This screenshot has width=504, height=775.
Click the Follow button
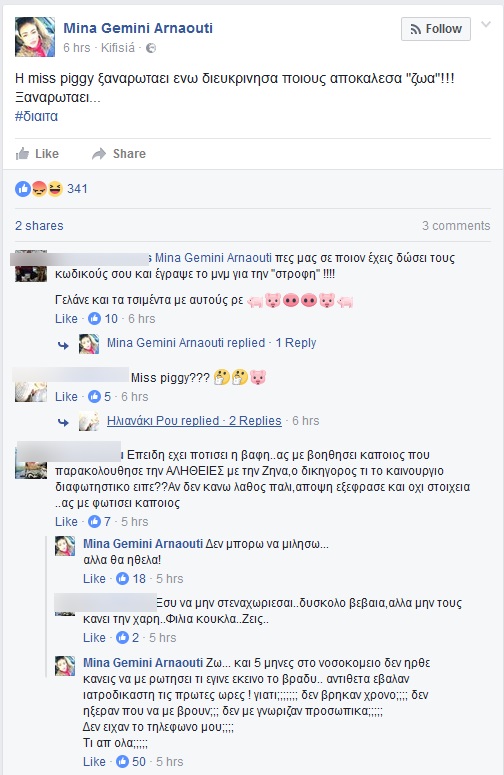coord(435,29)
